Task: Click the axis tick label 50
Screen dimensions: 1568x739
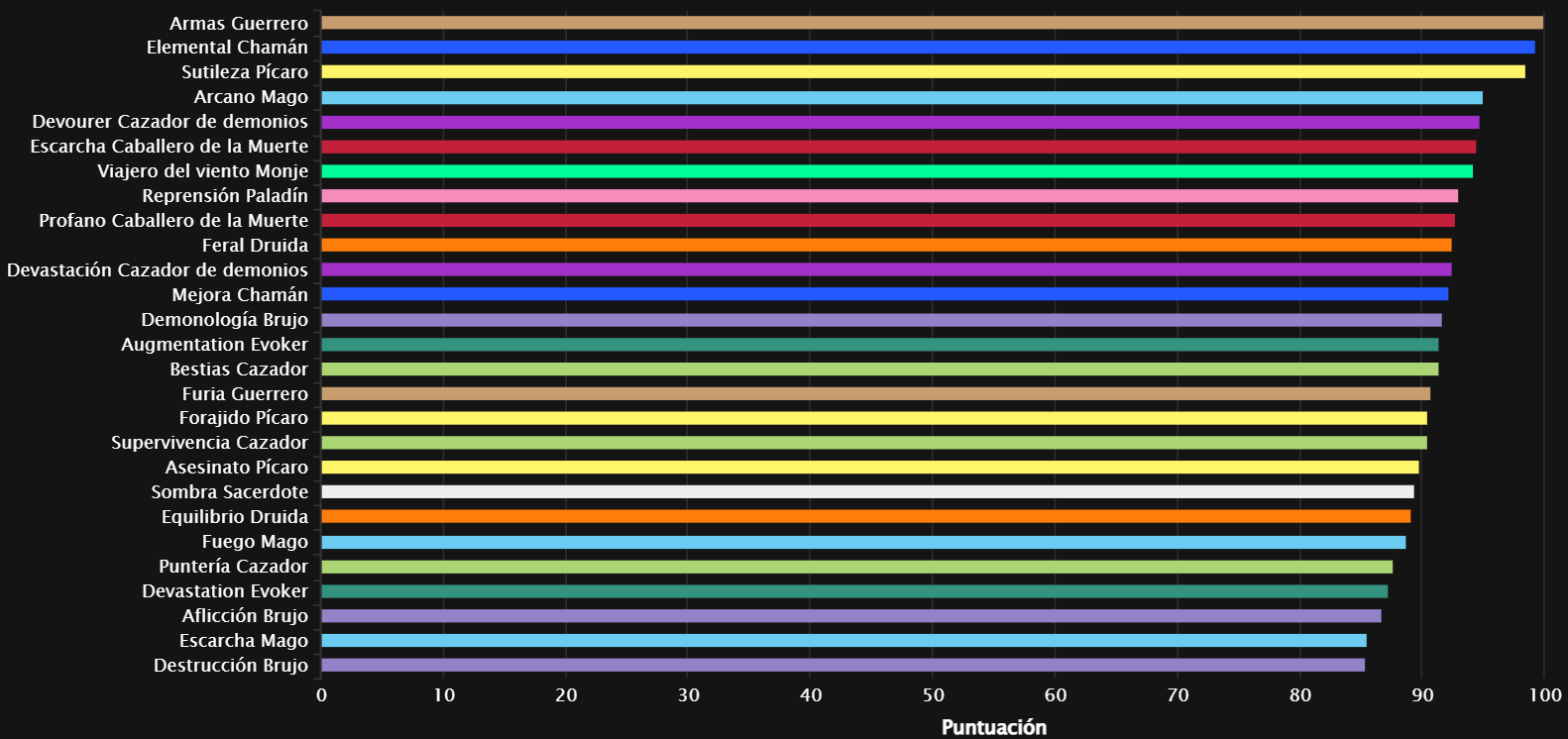Action: point(933,695)
